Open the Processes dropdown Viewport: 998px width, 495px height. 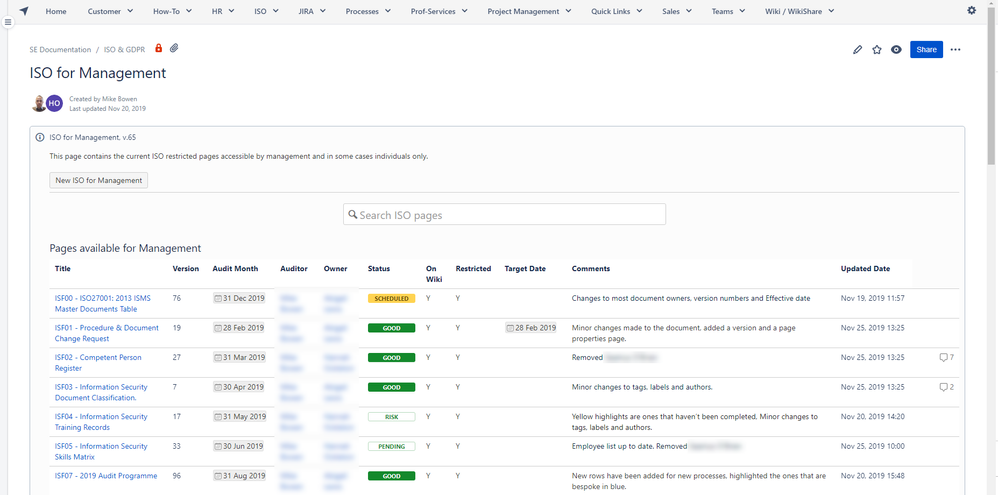[369, 11]
